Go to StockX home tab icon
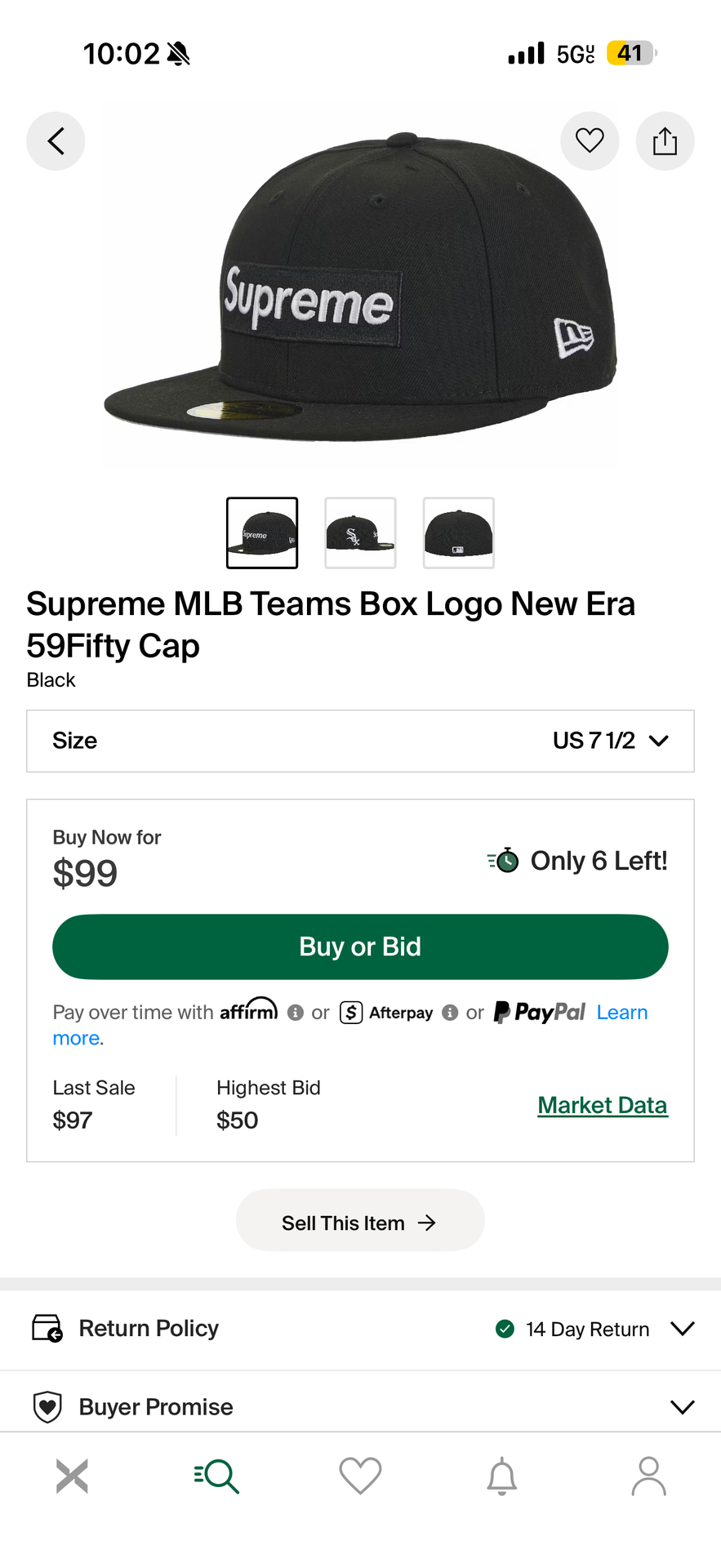 [x=72, y=1477]
